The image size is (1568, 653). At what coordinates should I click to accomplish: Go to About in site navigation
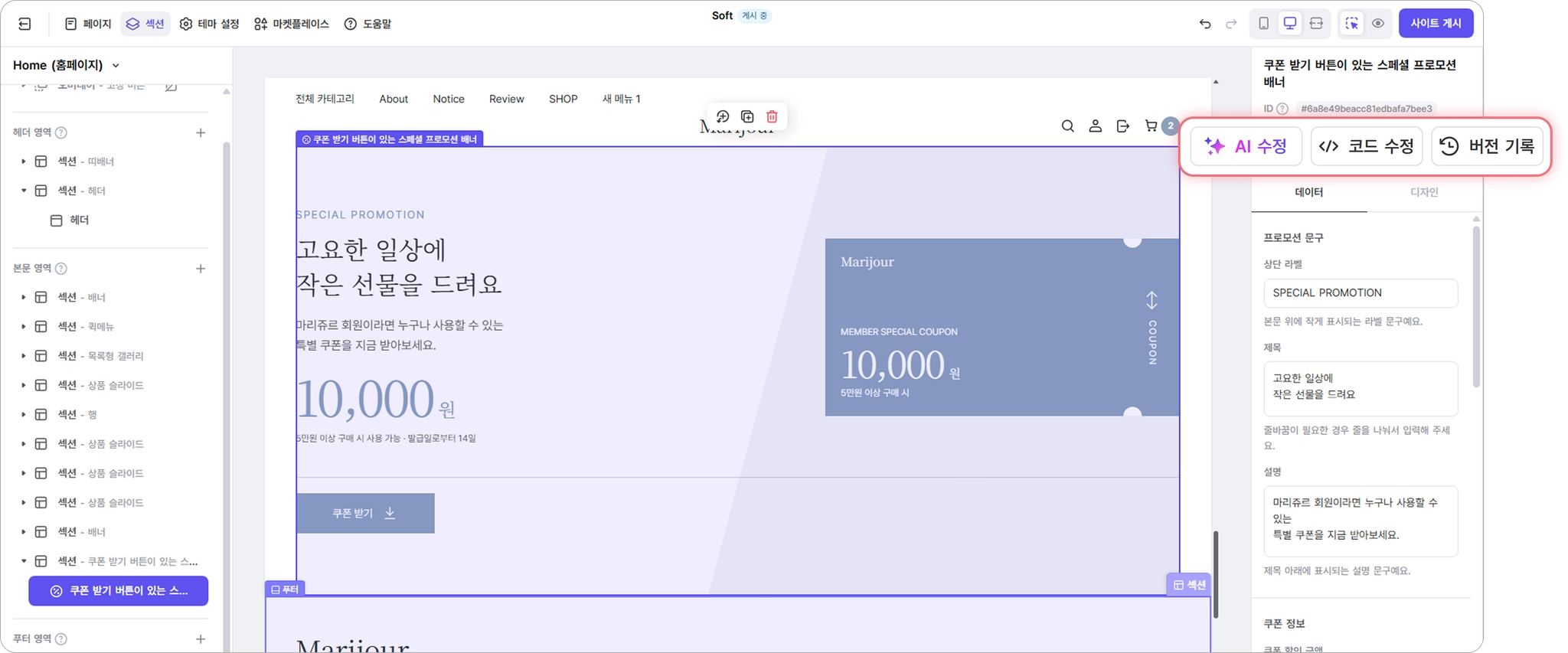[394, 99]
